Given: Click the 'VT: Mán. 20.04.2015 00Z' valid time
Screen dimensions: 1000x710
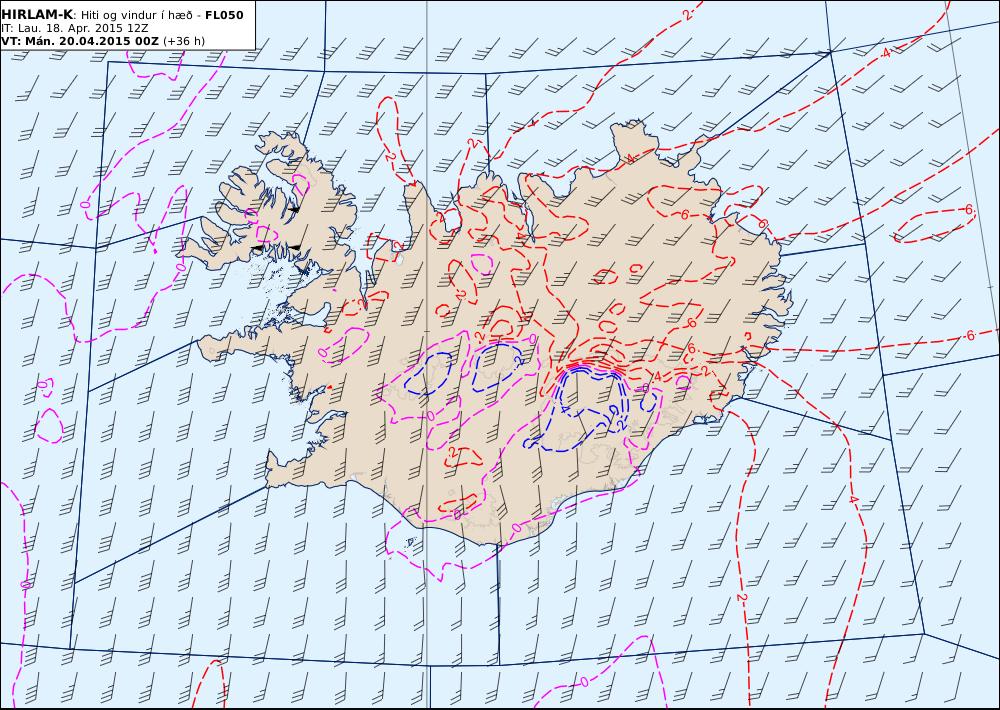Looking at the screenshot, I should (80, 41).
